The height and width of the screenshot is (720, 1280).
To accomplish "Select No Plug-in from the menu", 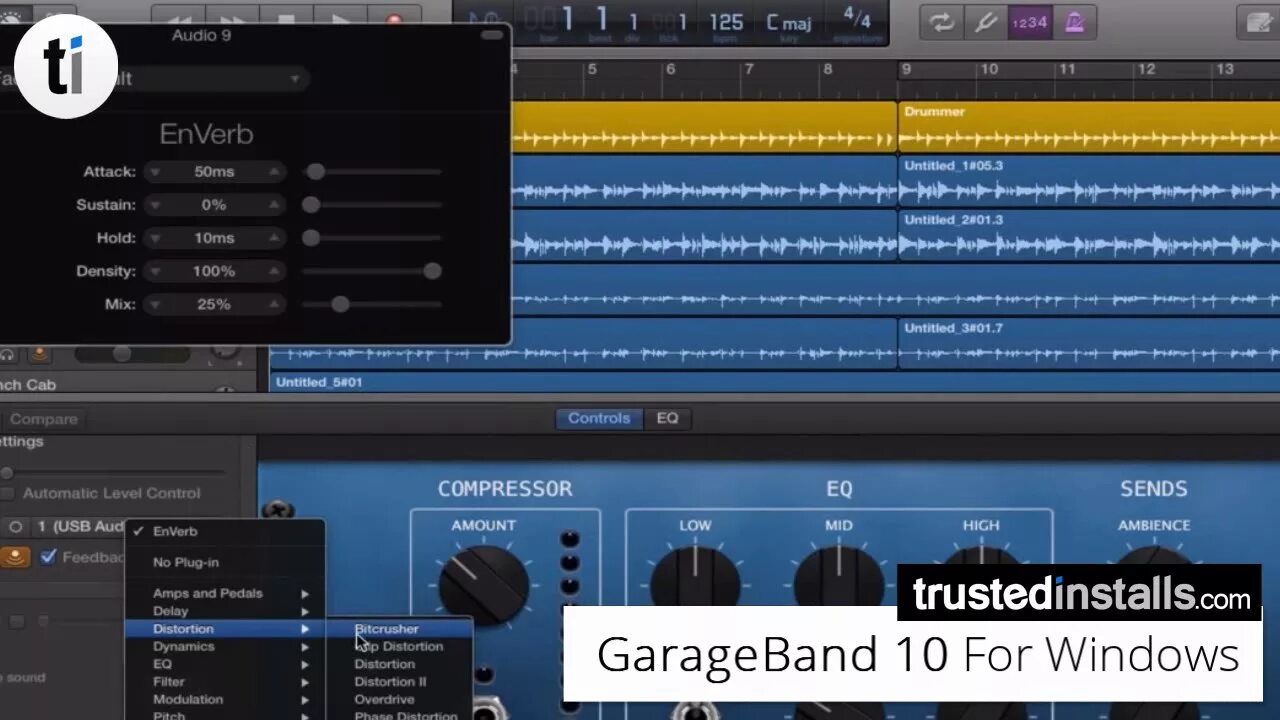I will point(224,562).
